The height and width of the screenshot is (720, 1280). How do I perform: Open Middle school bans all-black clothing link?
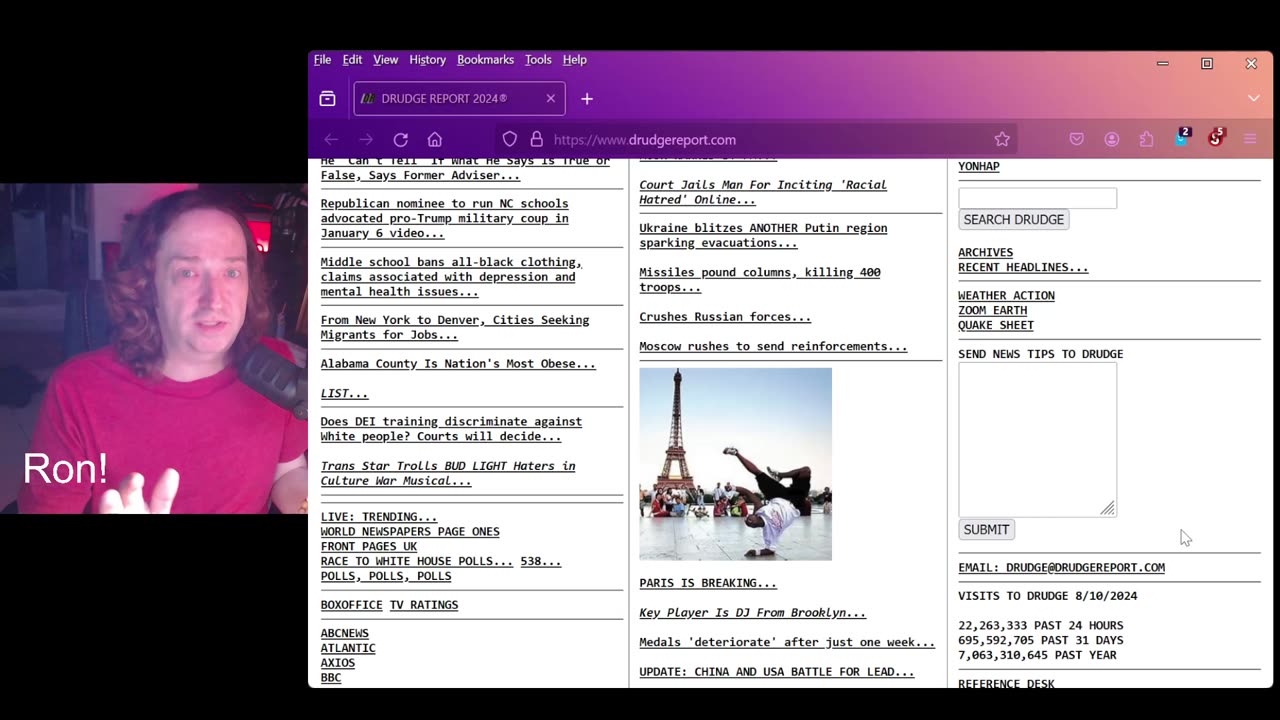(x=451, y=277)
